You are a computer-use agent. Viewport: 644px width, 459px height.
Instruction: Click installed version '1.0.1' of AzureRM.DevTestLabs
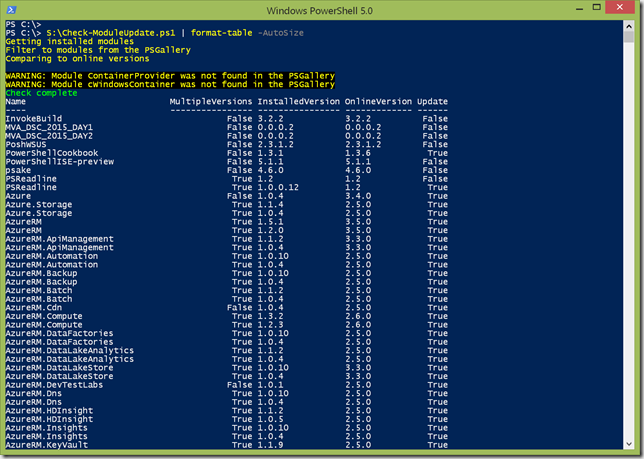click(x=270, y=385)
